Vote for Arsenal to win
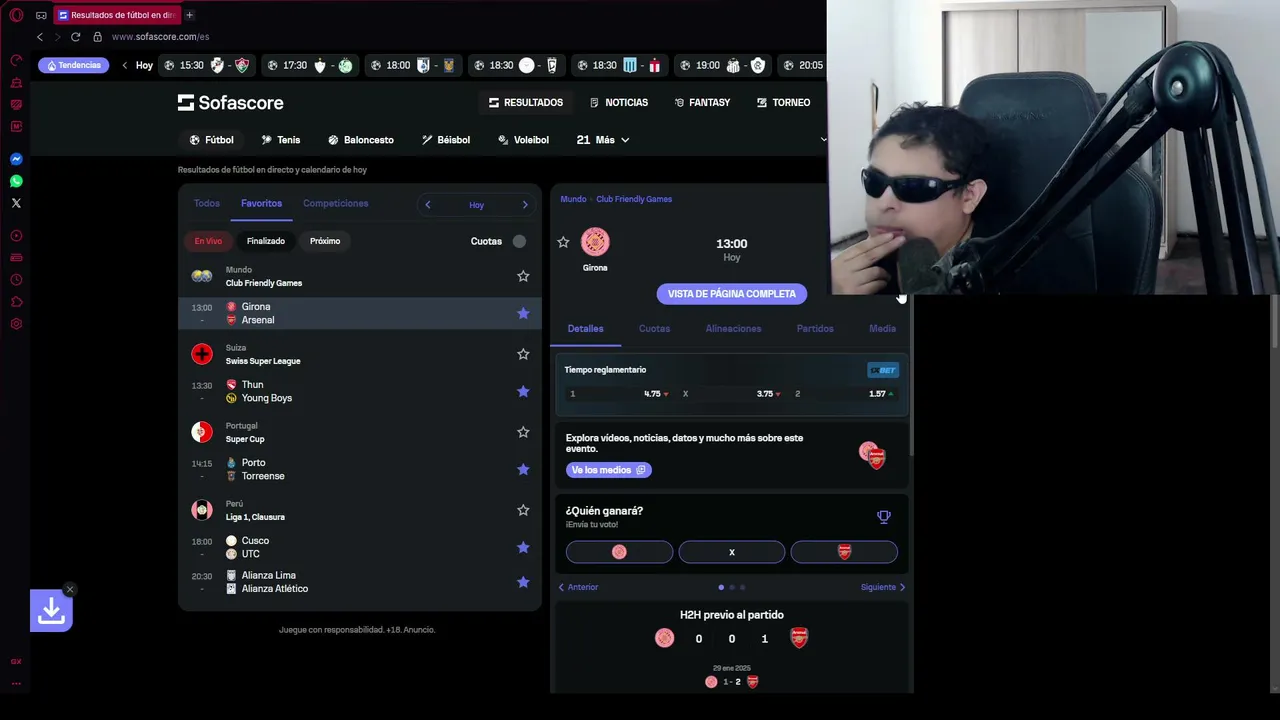 (x=844, y=552)
